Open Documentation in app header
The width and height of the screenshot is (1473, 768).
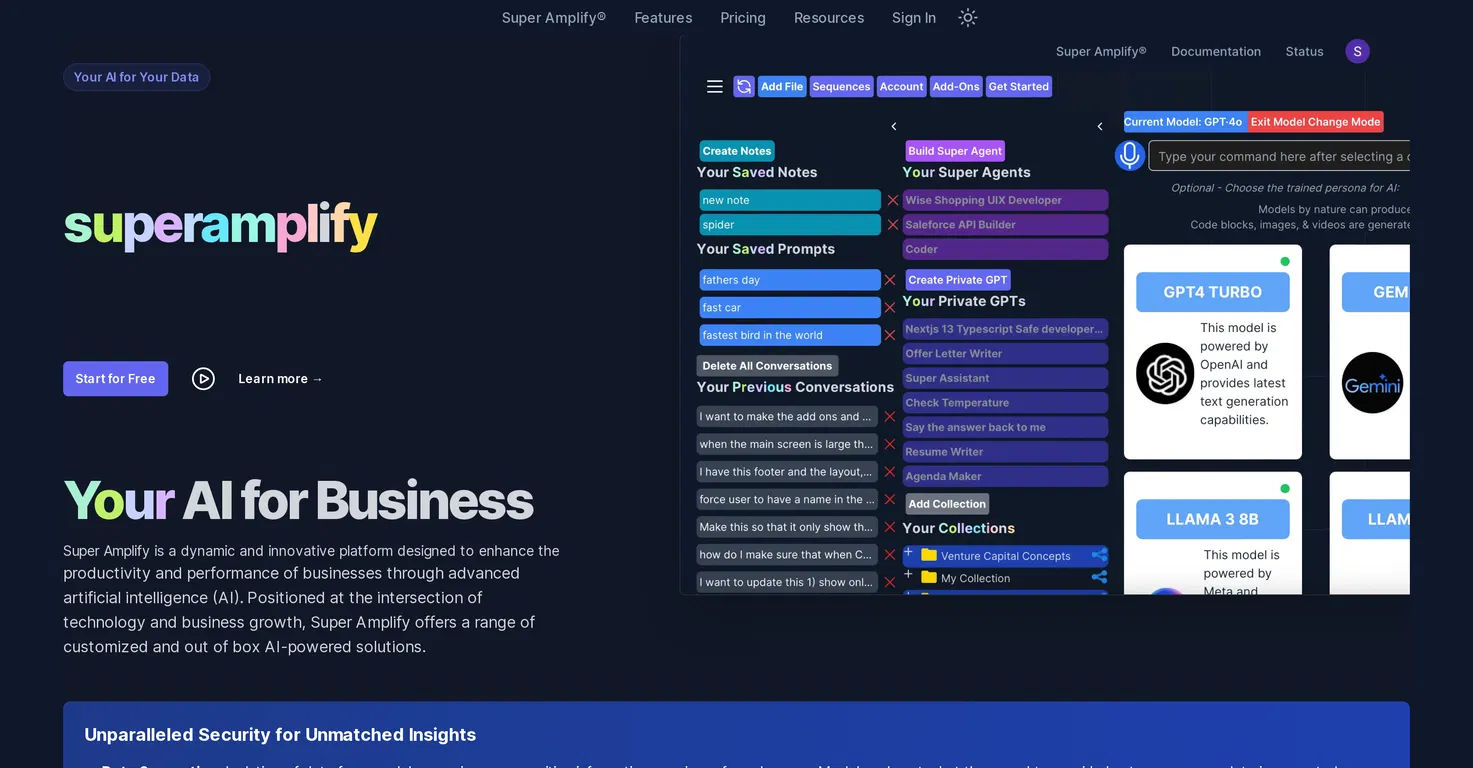click(x=1216, y=52)
